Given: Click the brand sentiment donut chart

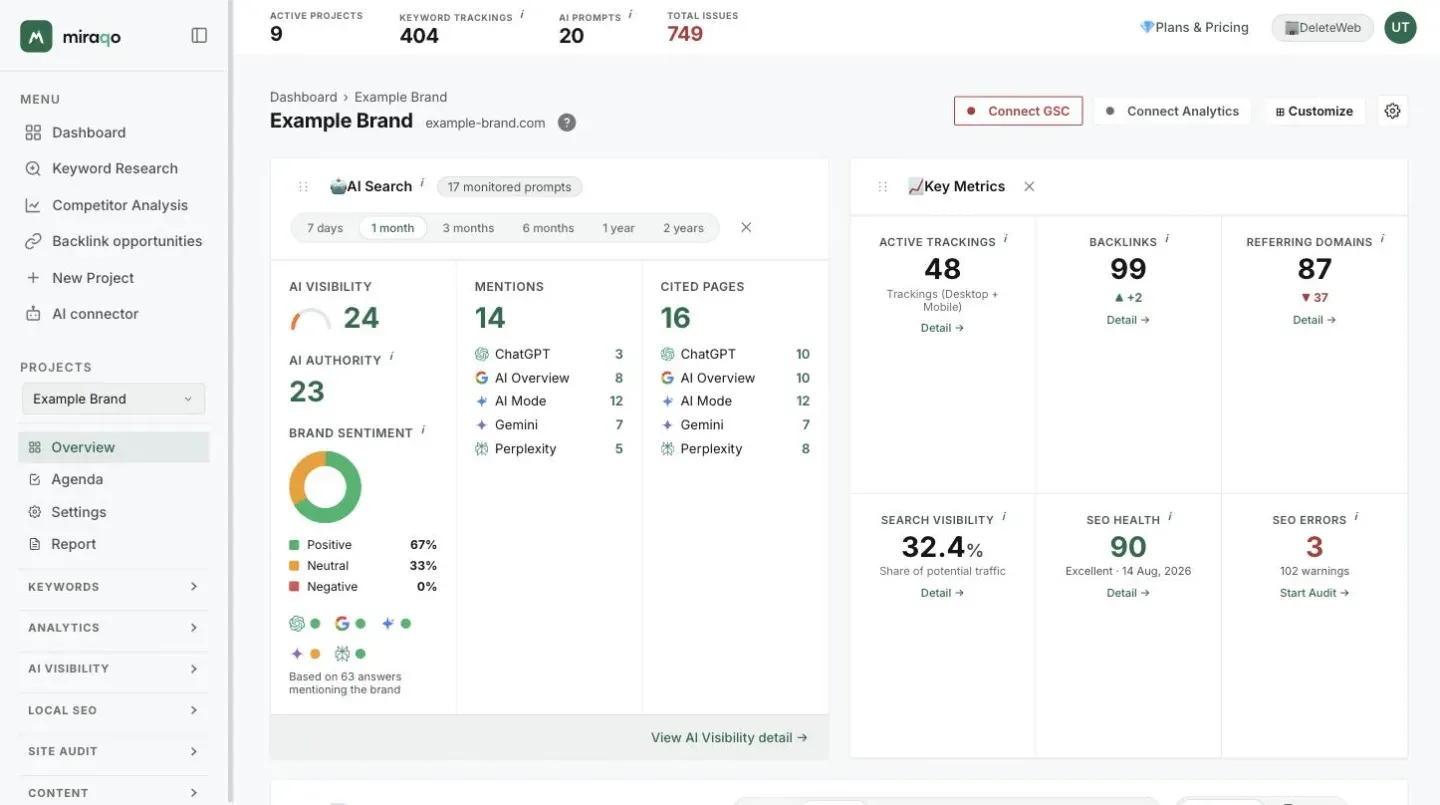Looking at the screenshot, I should tap(325, 487).
